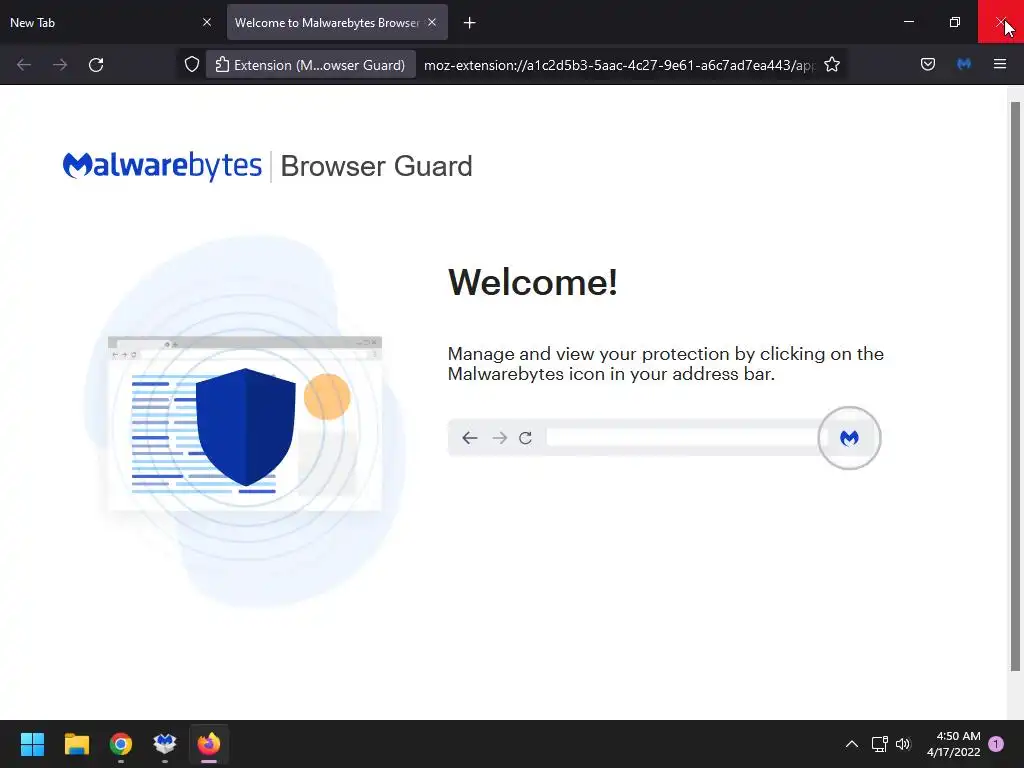Screen dimensions: 1024x768
Task: Click the page vertical scrollbar
Action: 1015,387
